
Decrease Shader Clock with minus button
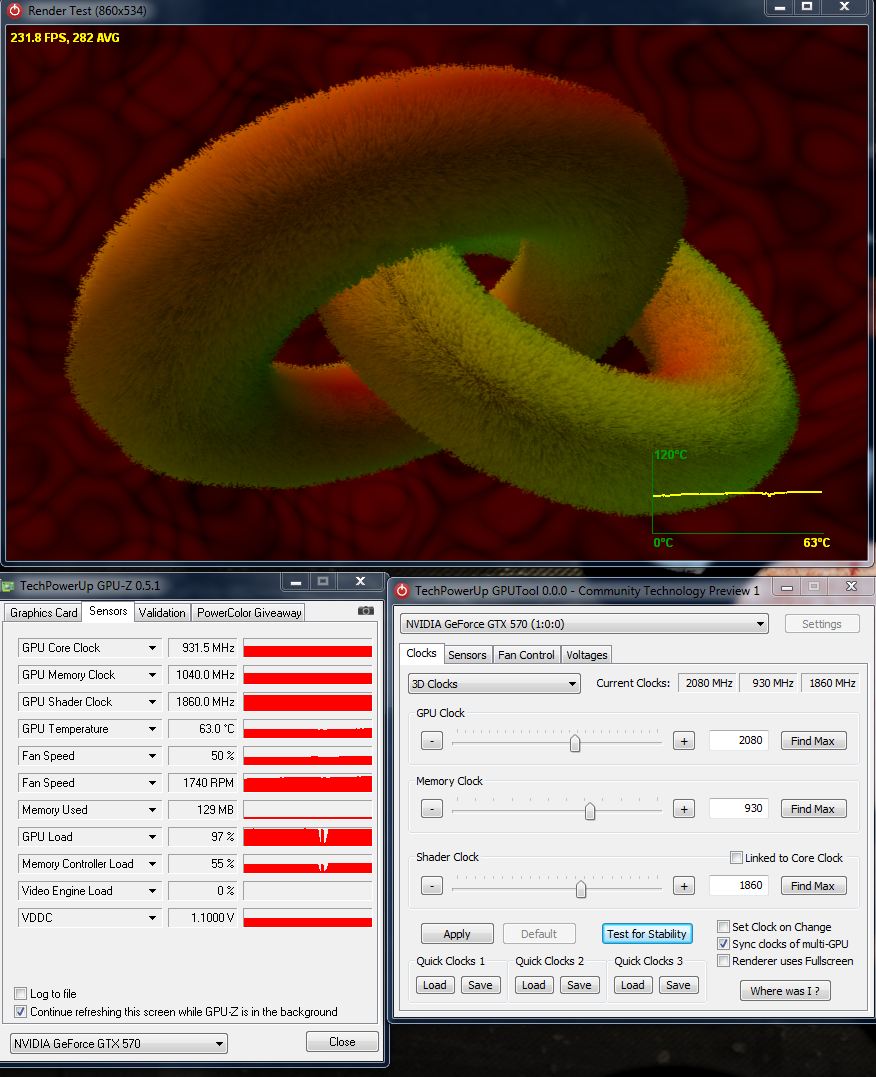pos(431,886)
